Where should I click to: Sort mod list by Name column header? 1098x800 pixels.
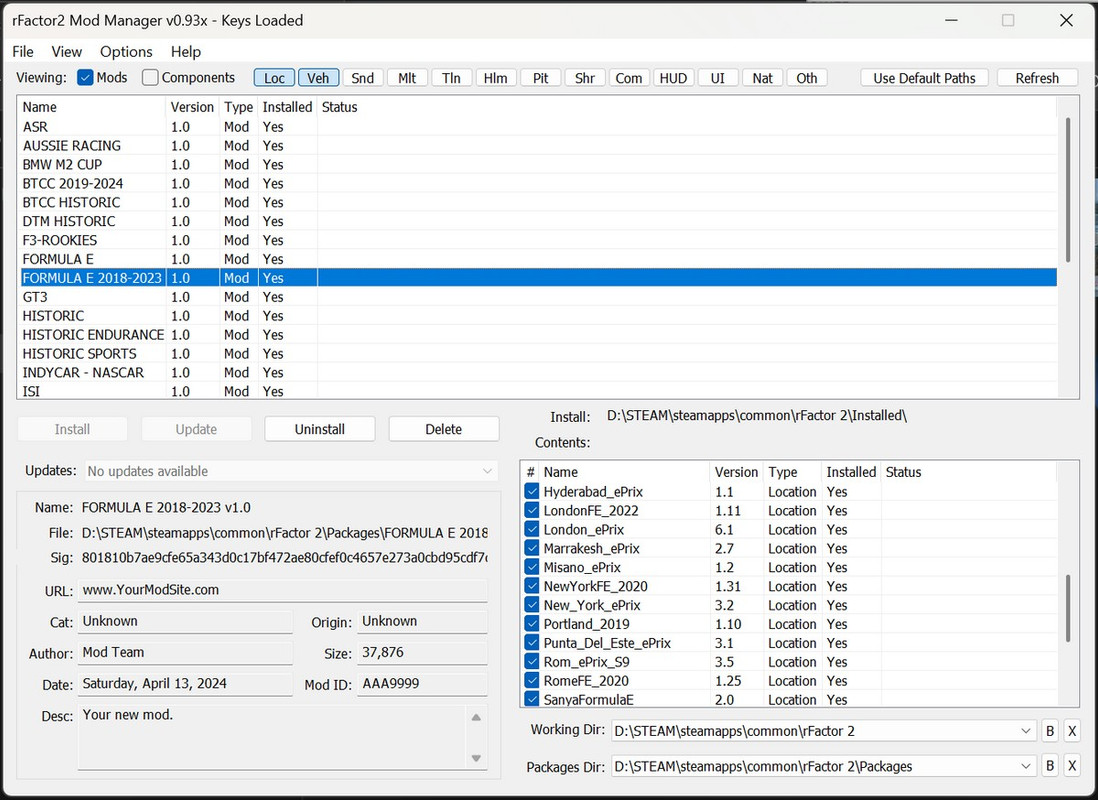pos(92,107)
